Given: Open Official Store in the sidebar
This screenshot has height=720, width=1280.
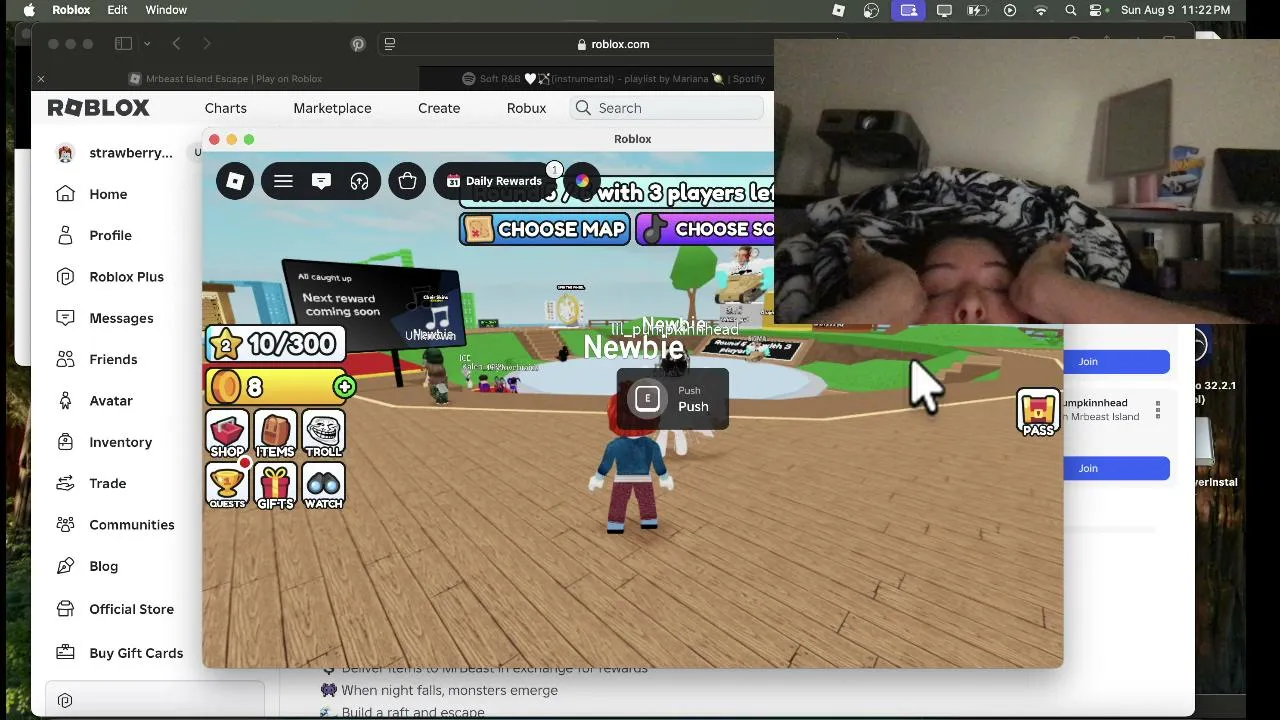Looking at the screenshot, I should point(131,609).
